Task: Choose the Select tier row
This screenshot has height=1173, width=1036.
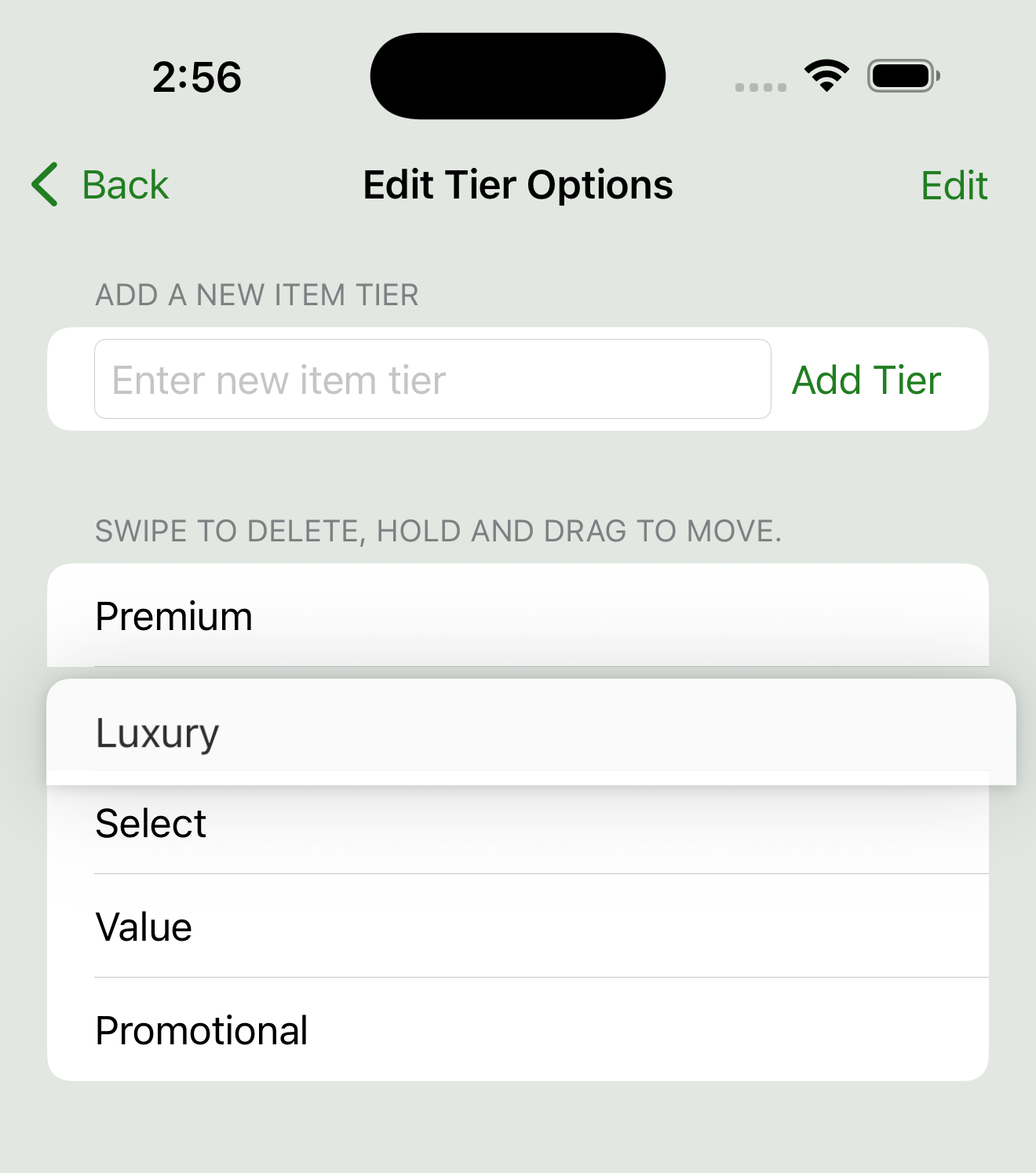Action: 518,825
